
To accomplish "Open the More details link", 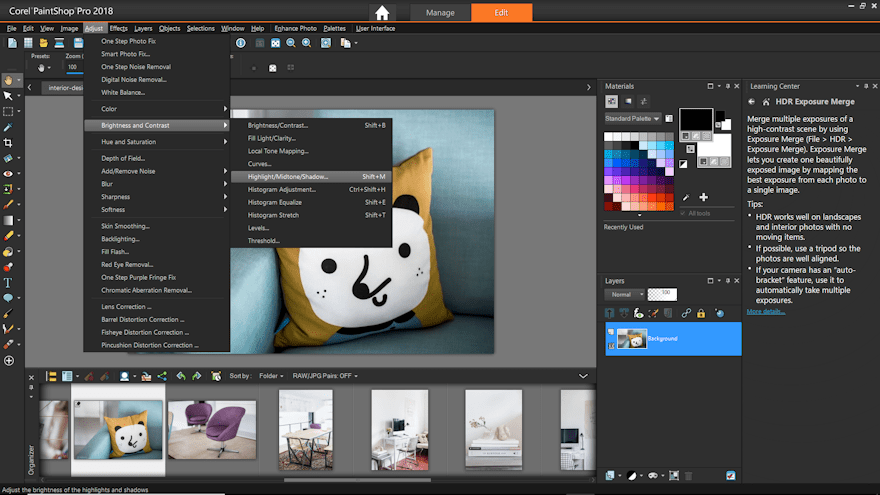I will point(765,311).
